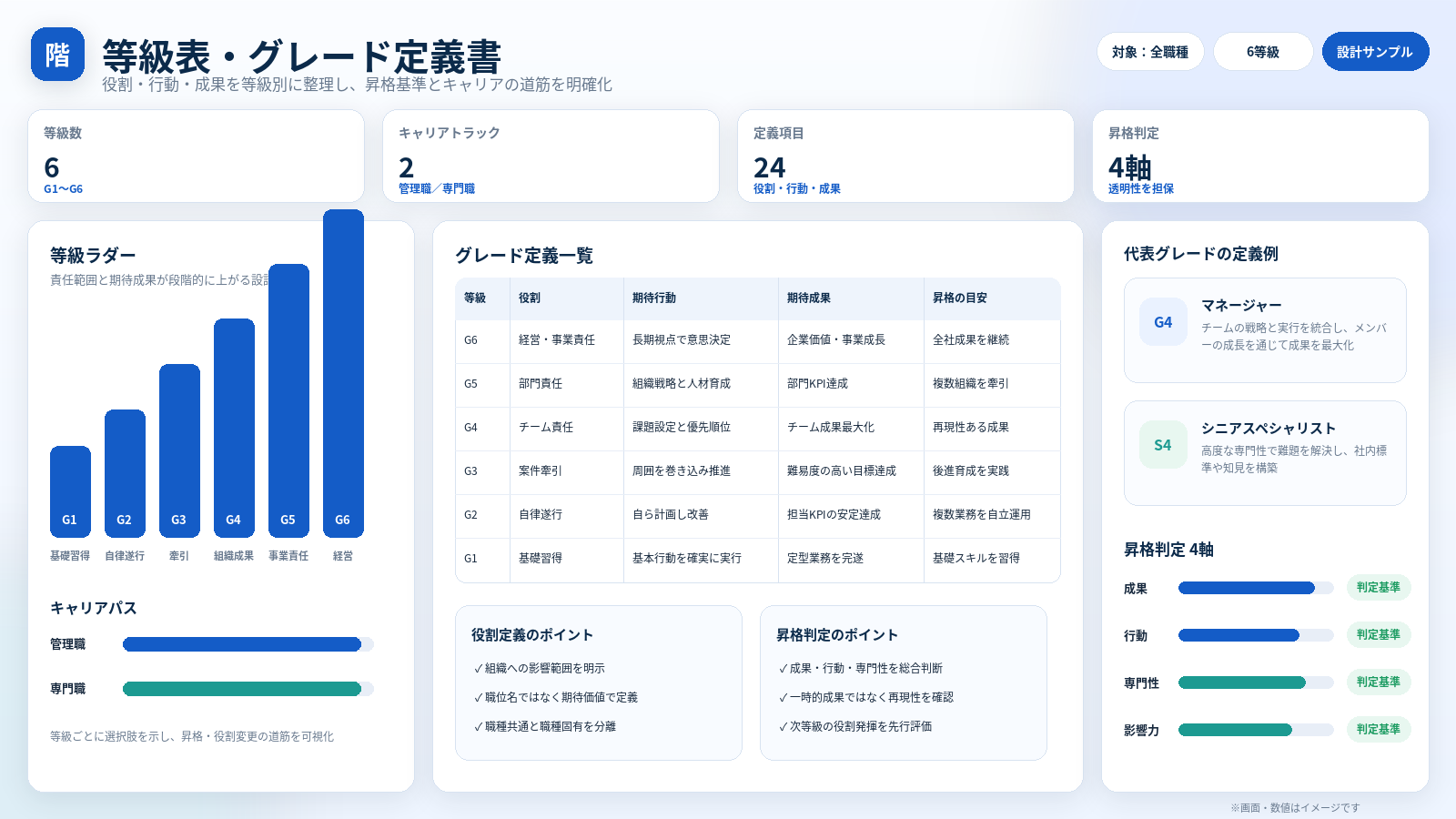The image size is (1456, 819).
Task: Click the 成果 progress bar under 昇格判定 4軸
Action: (1256, 588)
